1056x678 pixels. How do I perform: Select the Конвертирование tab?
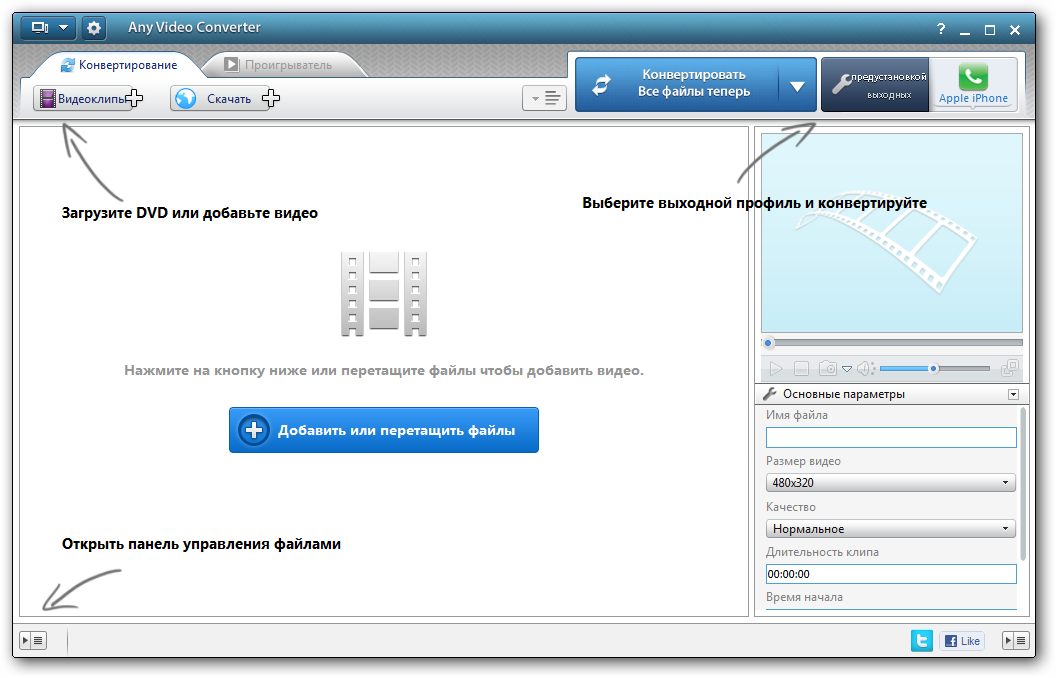[x=118, y=65]
